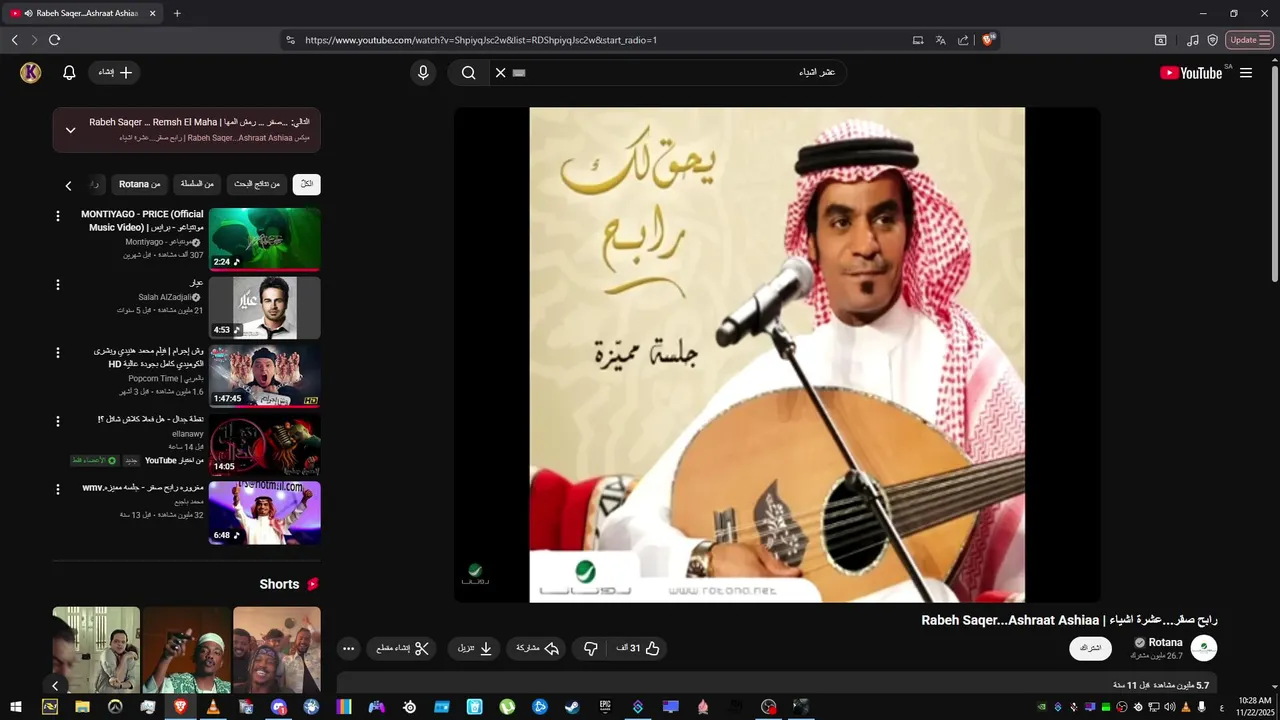The image size is (1280, 720).
Task: Click the browser address bar URL
Action: pyautogui.click(x=481, y=40)
